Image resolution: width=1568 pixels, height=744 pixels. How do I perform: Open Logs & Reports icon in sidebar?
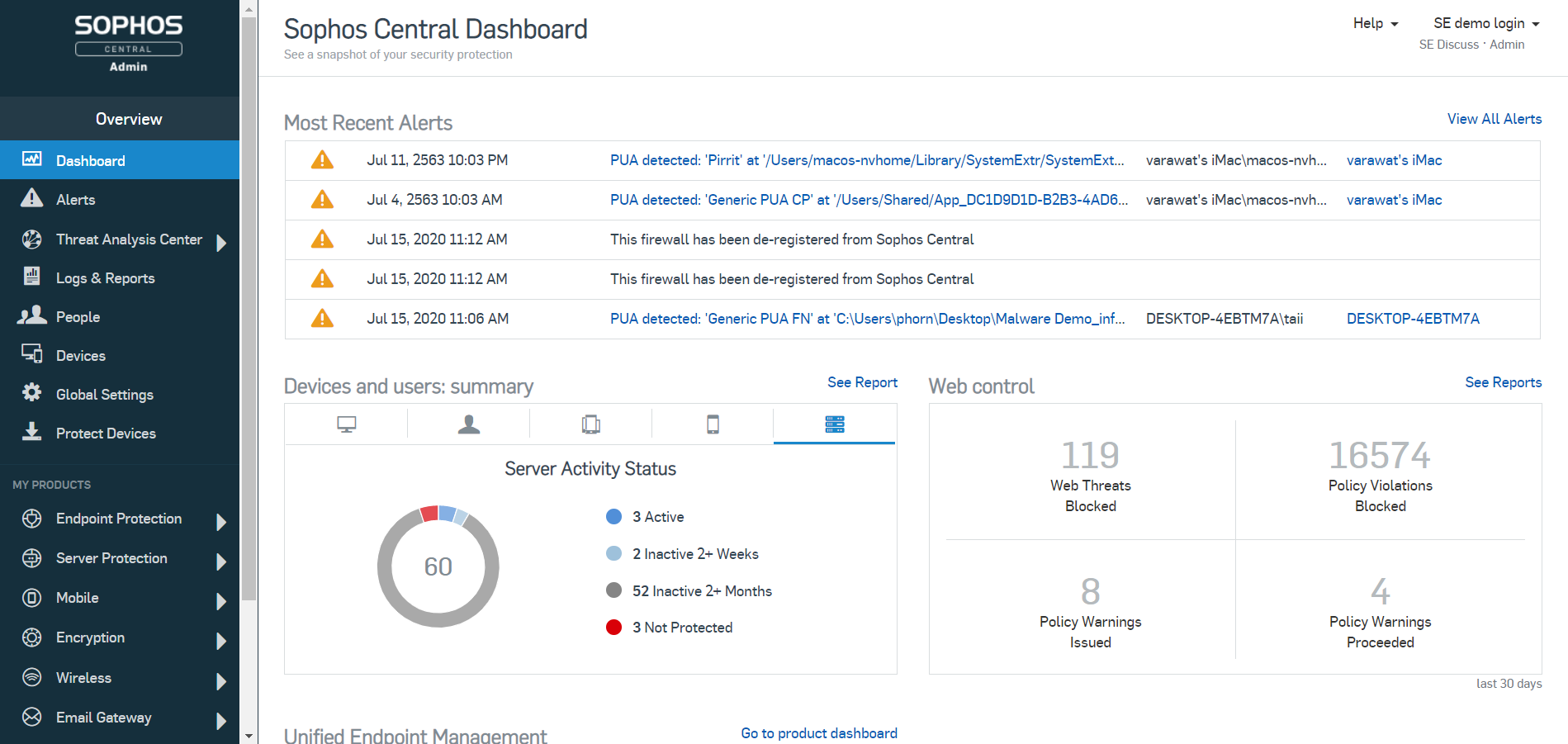point(31,277)
